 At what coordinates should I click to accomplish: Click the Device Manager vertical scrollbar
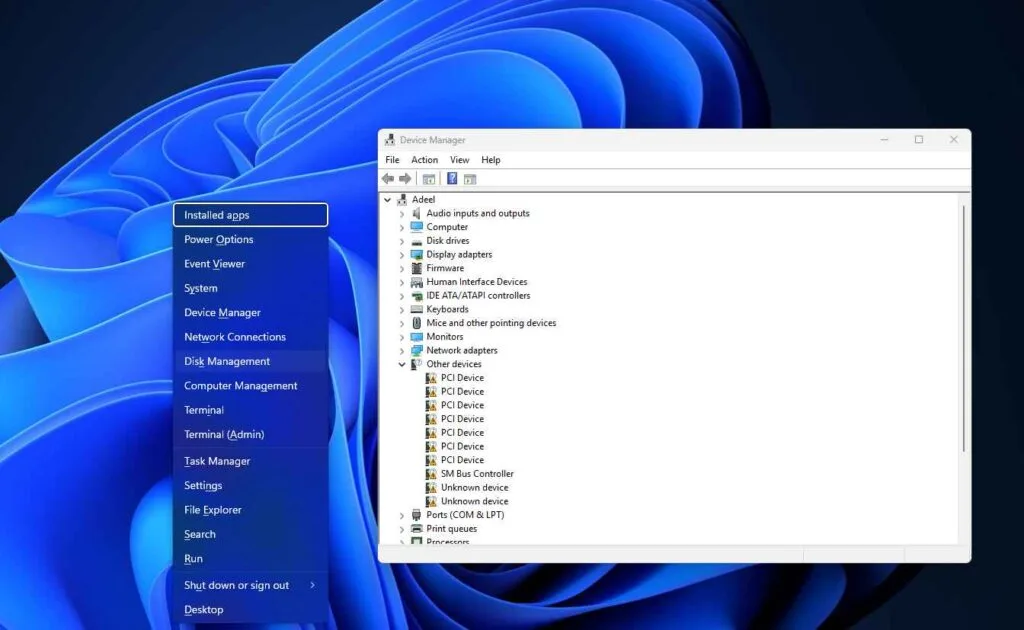pyautogui.click(x=964, y=328)
